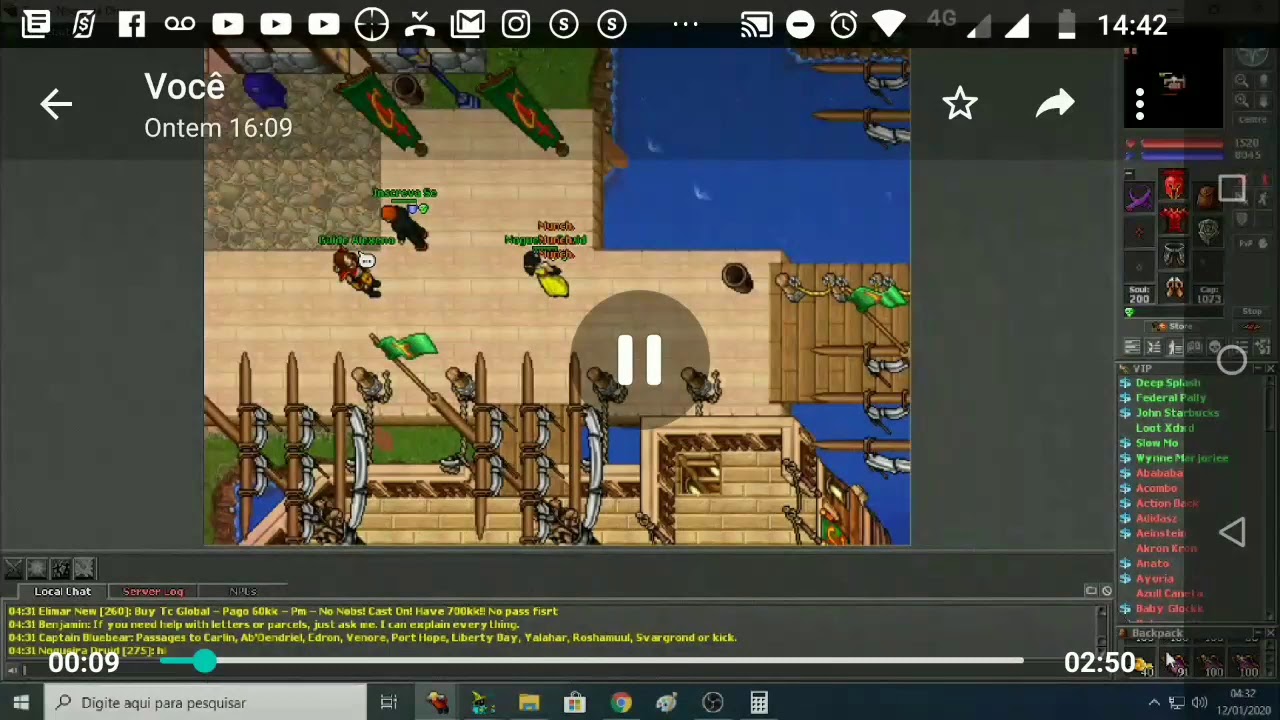Screen dimensions: 1280x720
Task: Click Federal Pally in VIP list
Action: (x=1170, y=398)
